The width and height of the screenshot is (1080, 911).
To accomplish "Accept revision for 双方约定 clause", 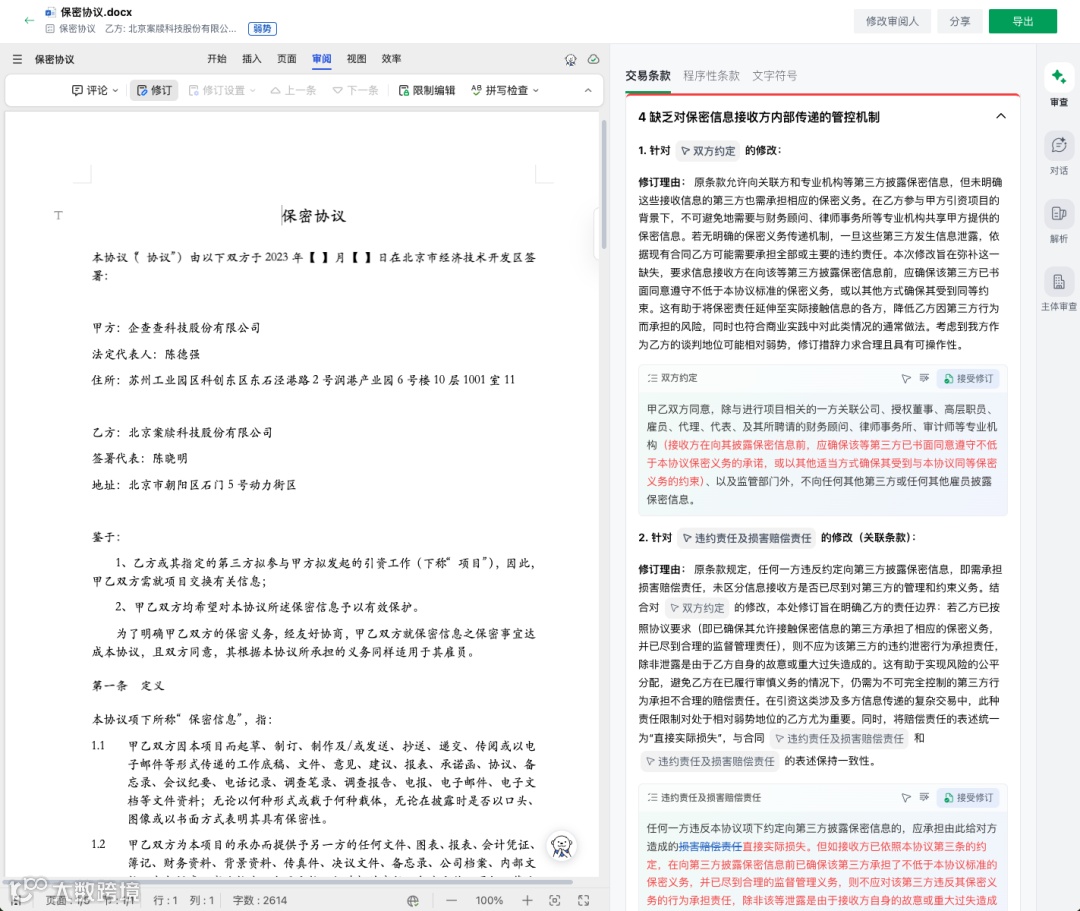I will click(x=968, y=379).
